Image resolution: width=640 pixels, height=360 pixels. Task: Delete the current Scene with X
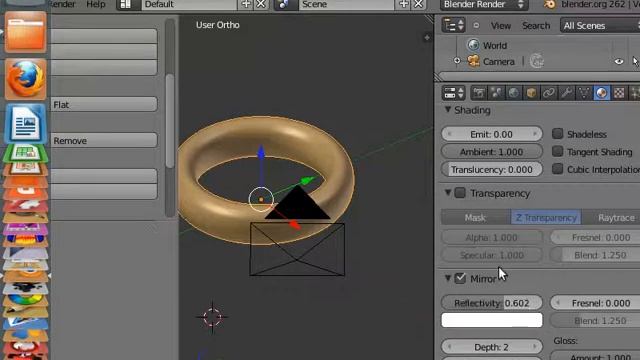[x=418, y=4]
